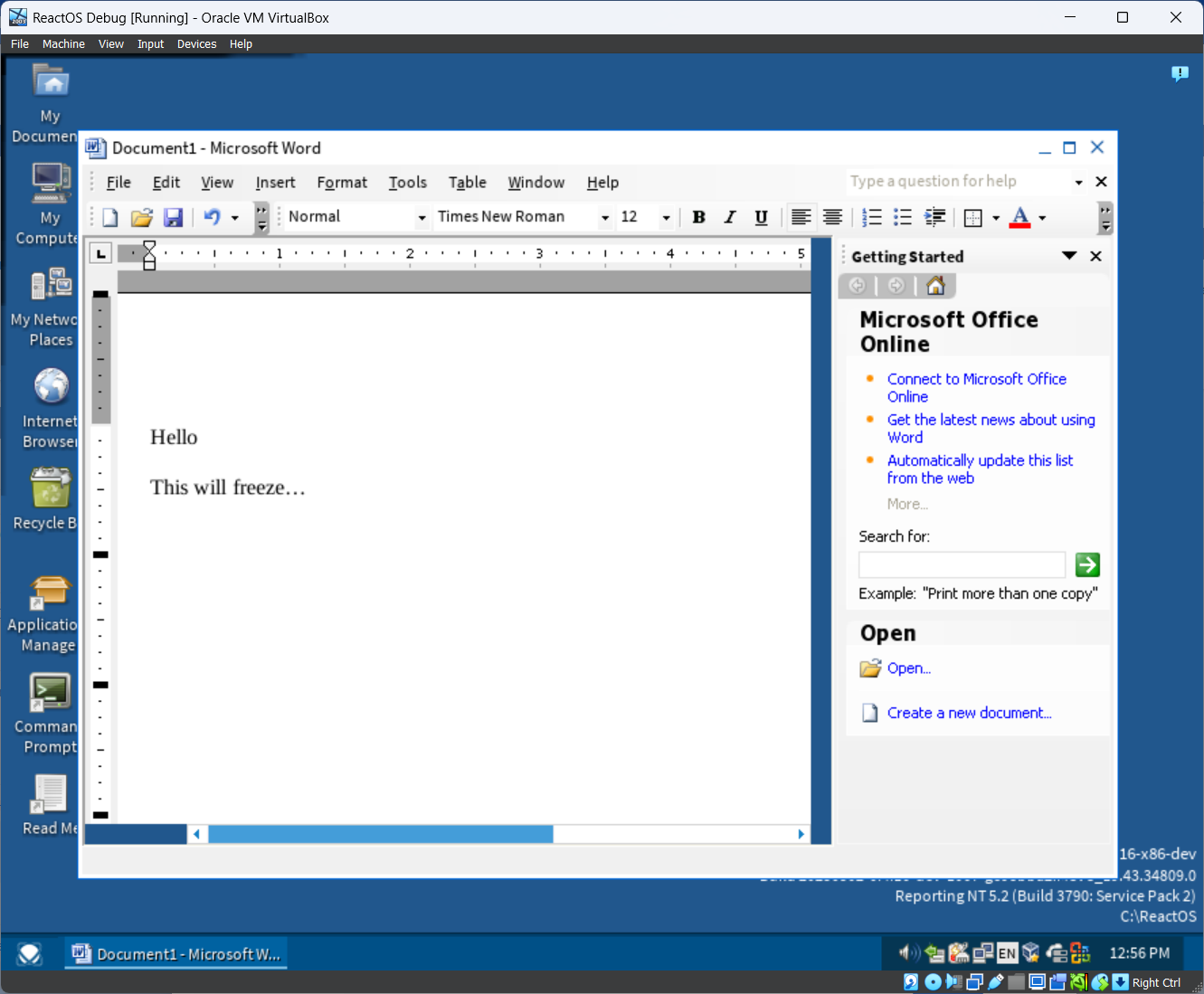The height and width of the screenshot is (994, 1204).
Task: Click the horizontal scrollbar left arrow
Action: tap(197, 834)
